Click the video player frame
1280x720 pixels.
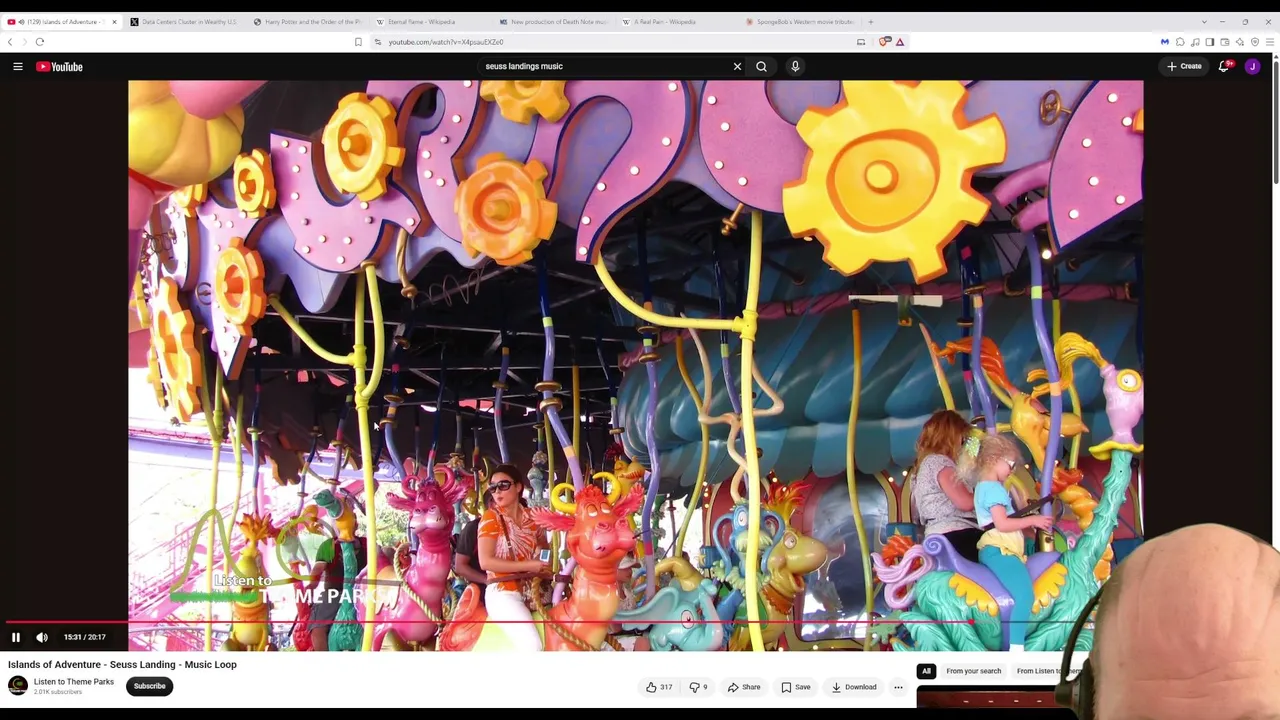(x=635, y=365)
